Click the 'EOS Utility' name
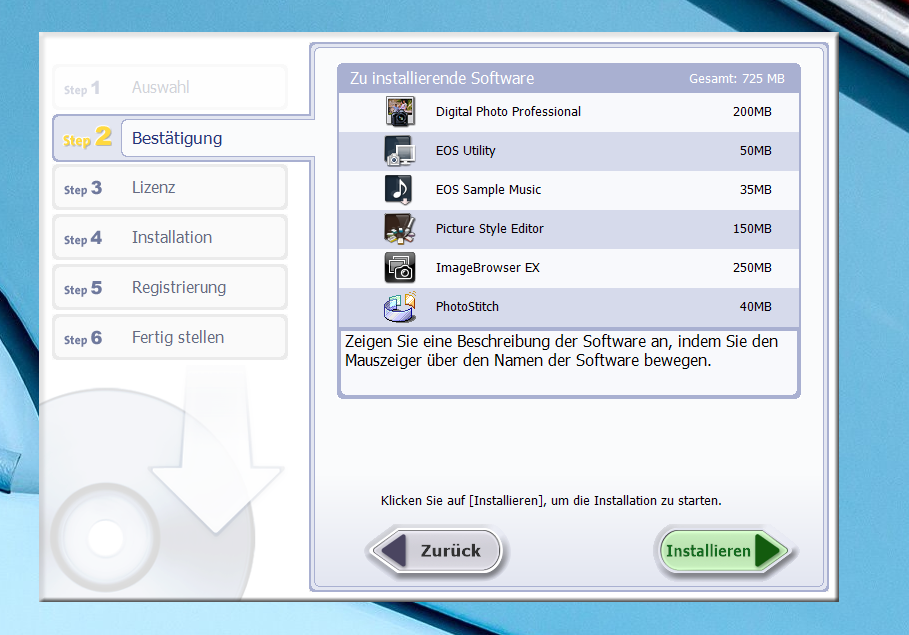 click(466, 151)
